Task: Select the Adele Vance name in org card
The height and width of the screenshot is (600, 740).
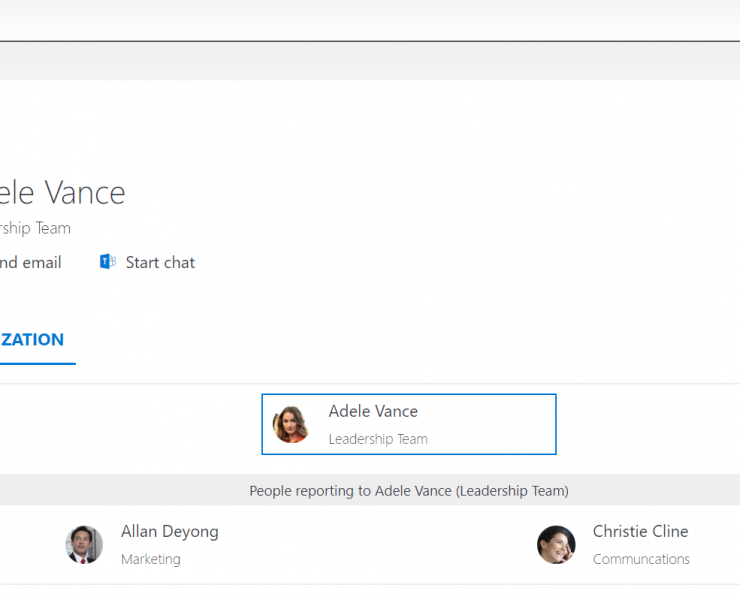Action: click(x=373, y=411)
